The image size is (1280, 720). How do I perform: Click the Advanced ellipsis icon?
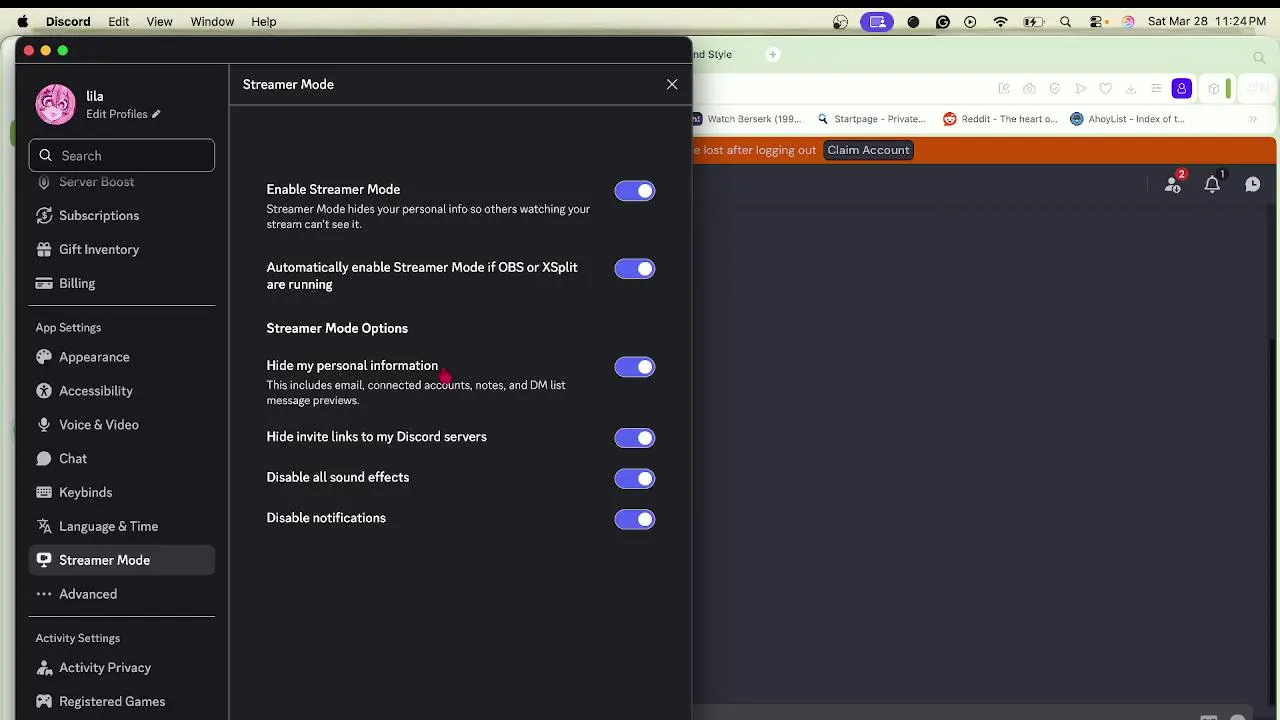click(x=44, y=595)
